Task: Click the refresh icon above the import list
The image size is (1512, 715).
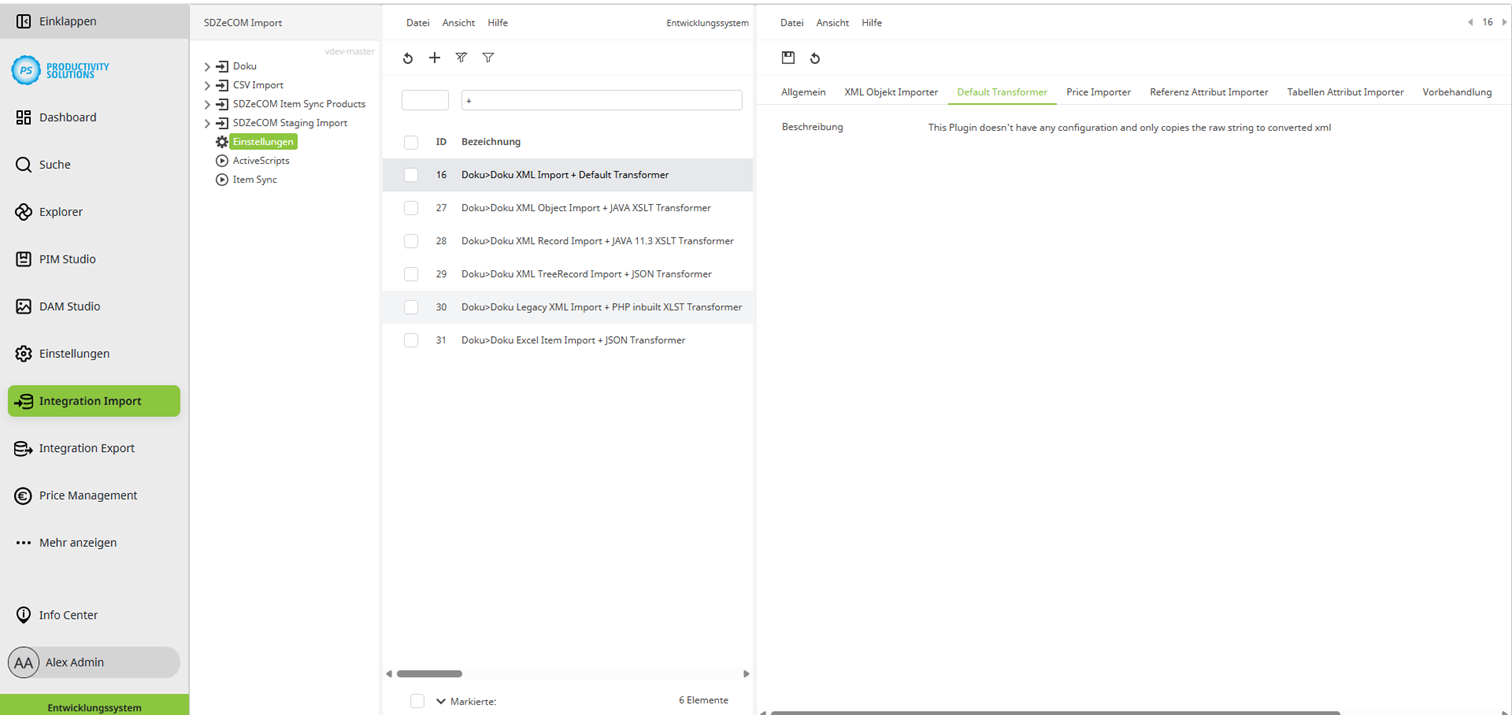Action: 408,58
